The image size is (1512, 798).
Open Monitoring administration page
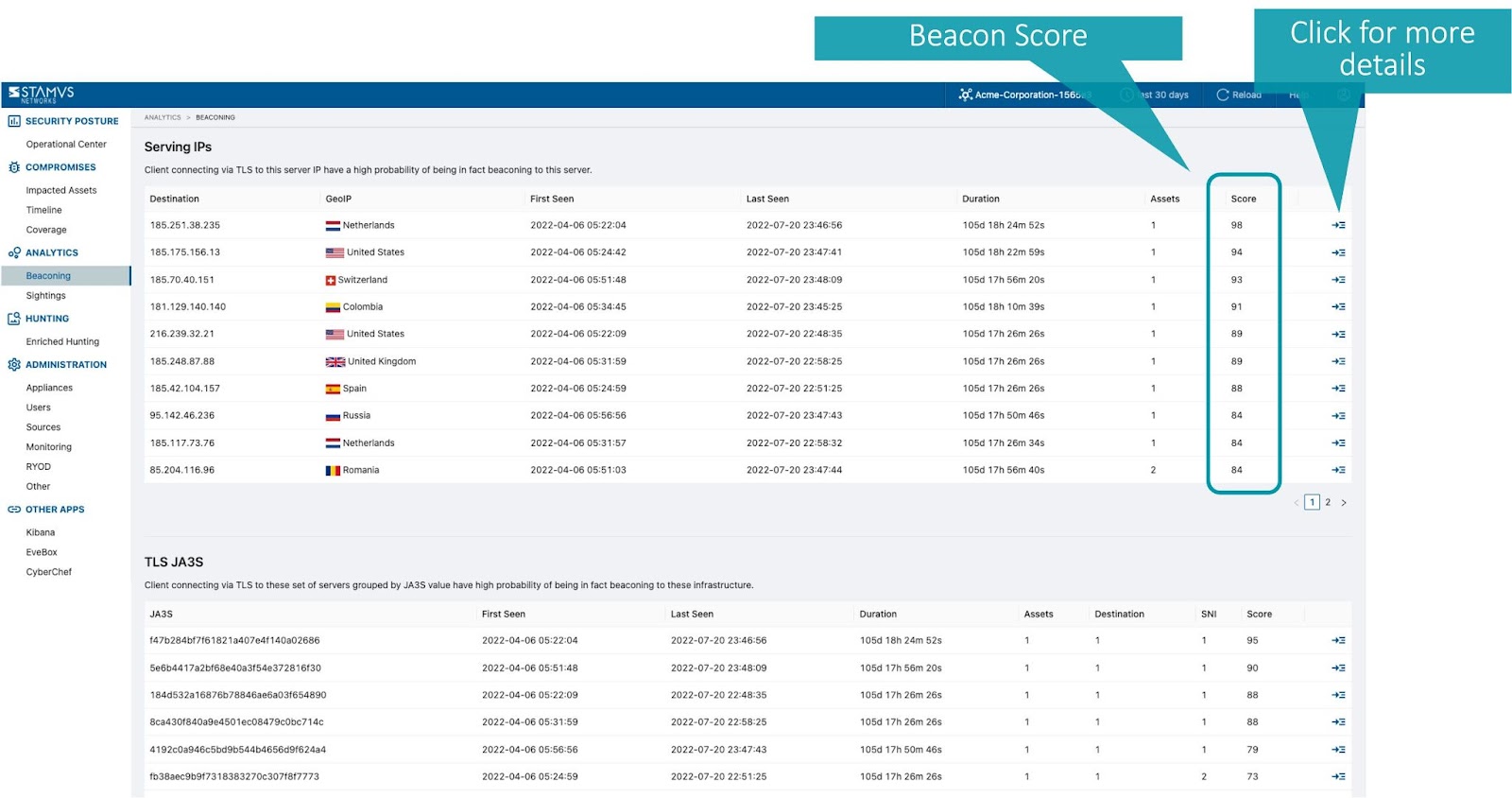[49, 447]
